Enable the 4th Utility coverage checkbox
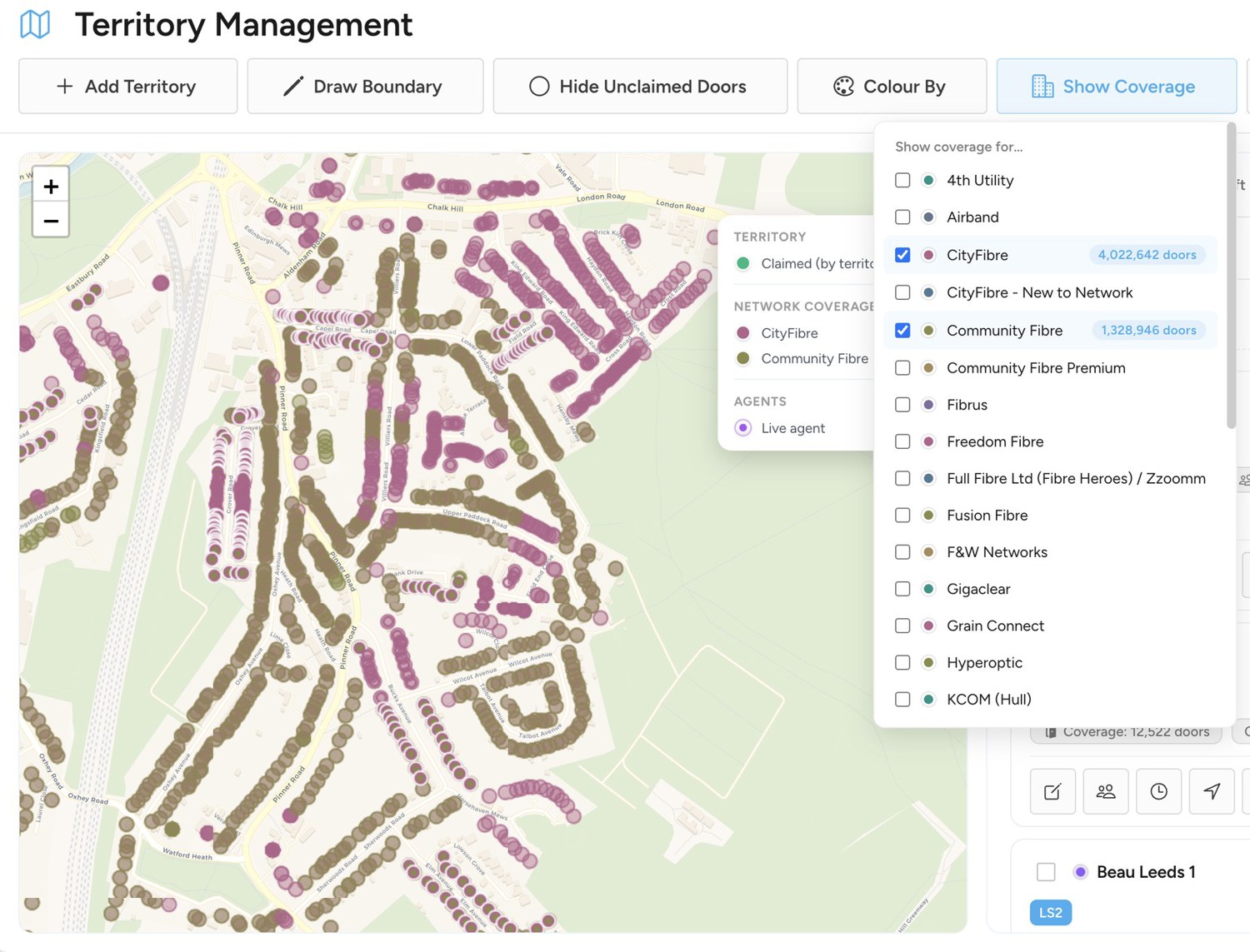Image resolution: width=1250 pixels, height=952 pixels. (x=902, y=180)
